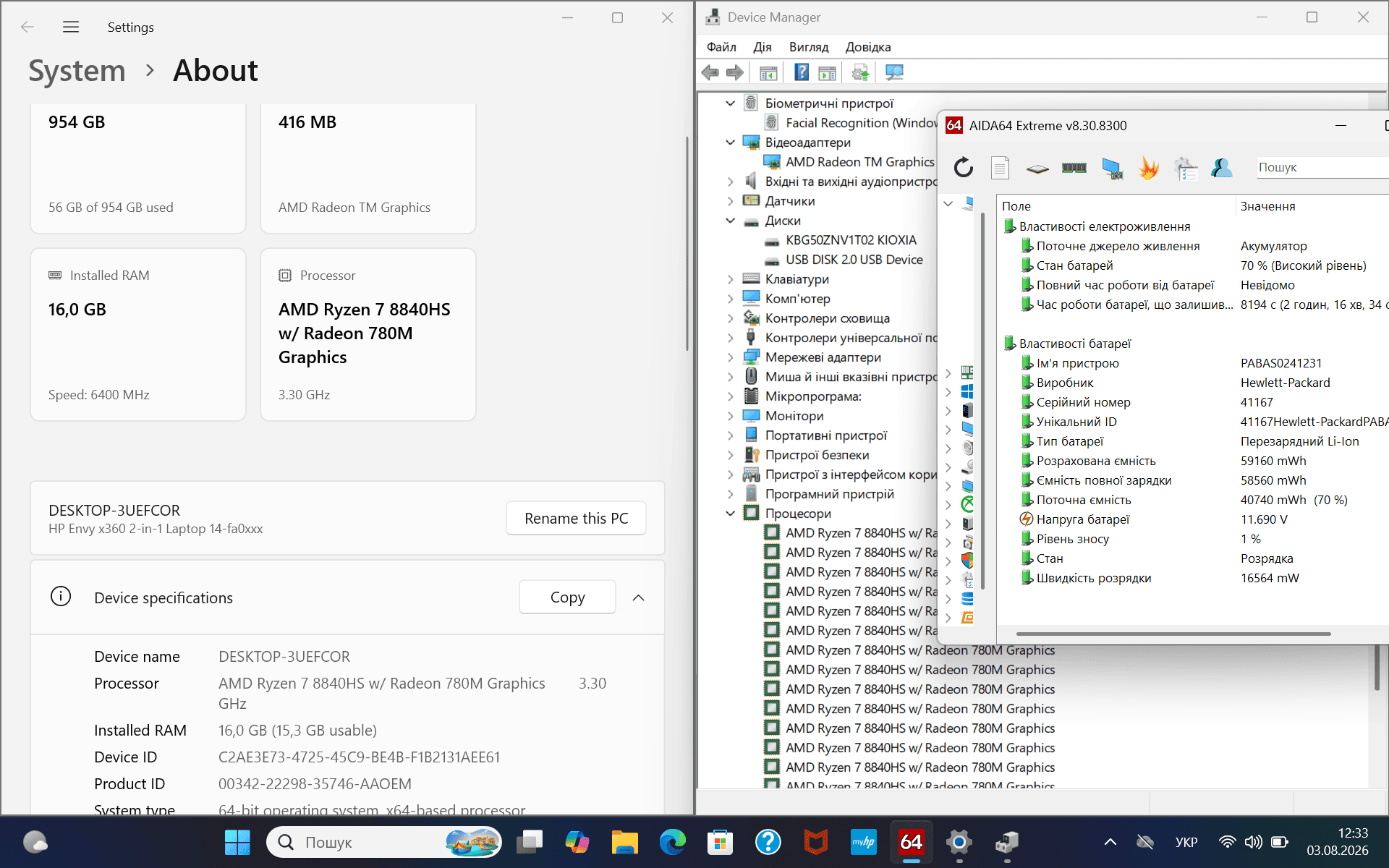This screenshot has height=868, width=1389.
Task: Collapse the Біометричні пристрої node
Action: click(x=731, y=103)
